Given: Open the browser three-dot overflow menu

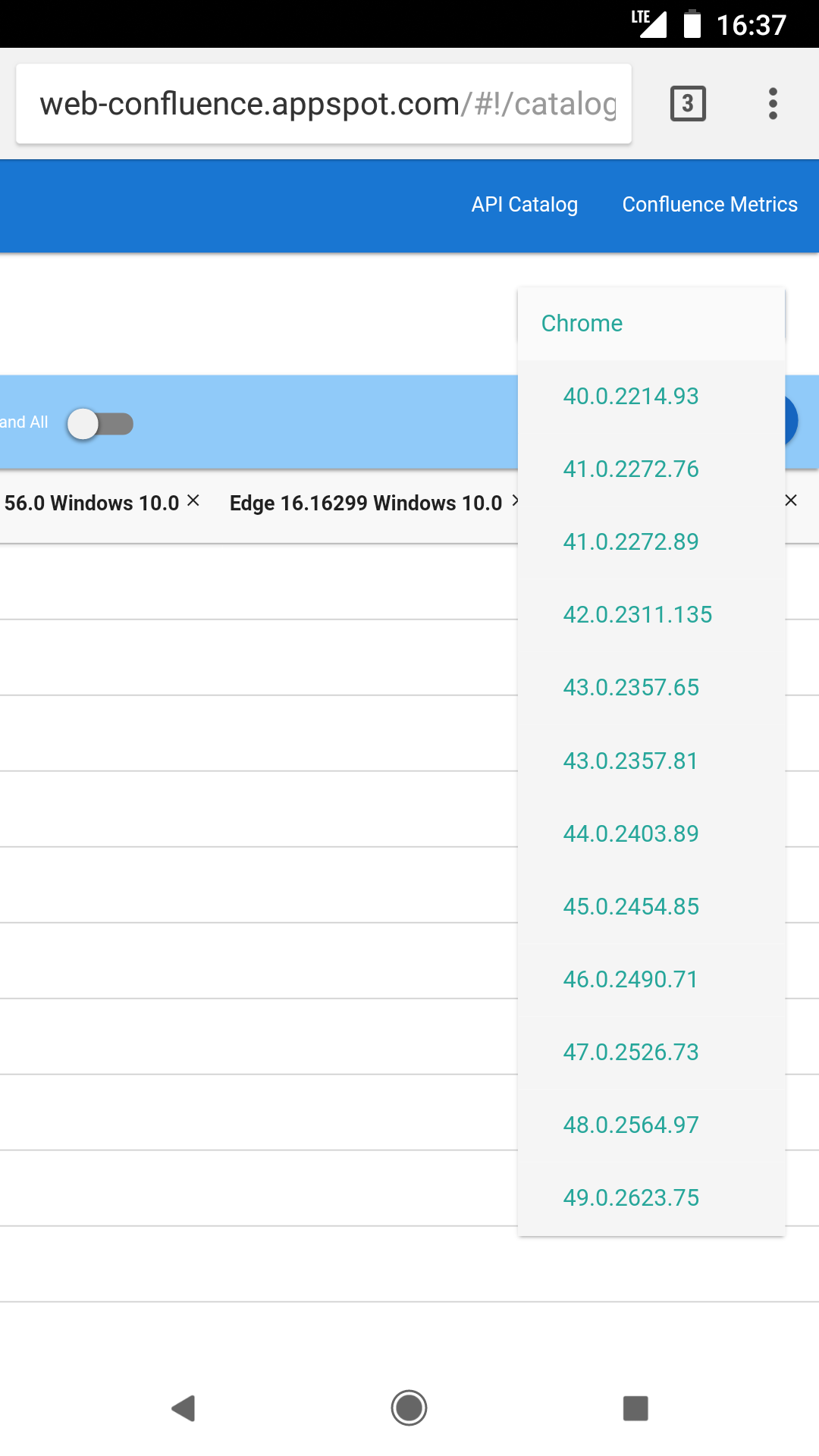Looking at the screenshot, I should point(773,104).
